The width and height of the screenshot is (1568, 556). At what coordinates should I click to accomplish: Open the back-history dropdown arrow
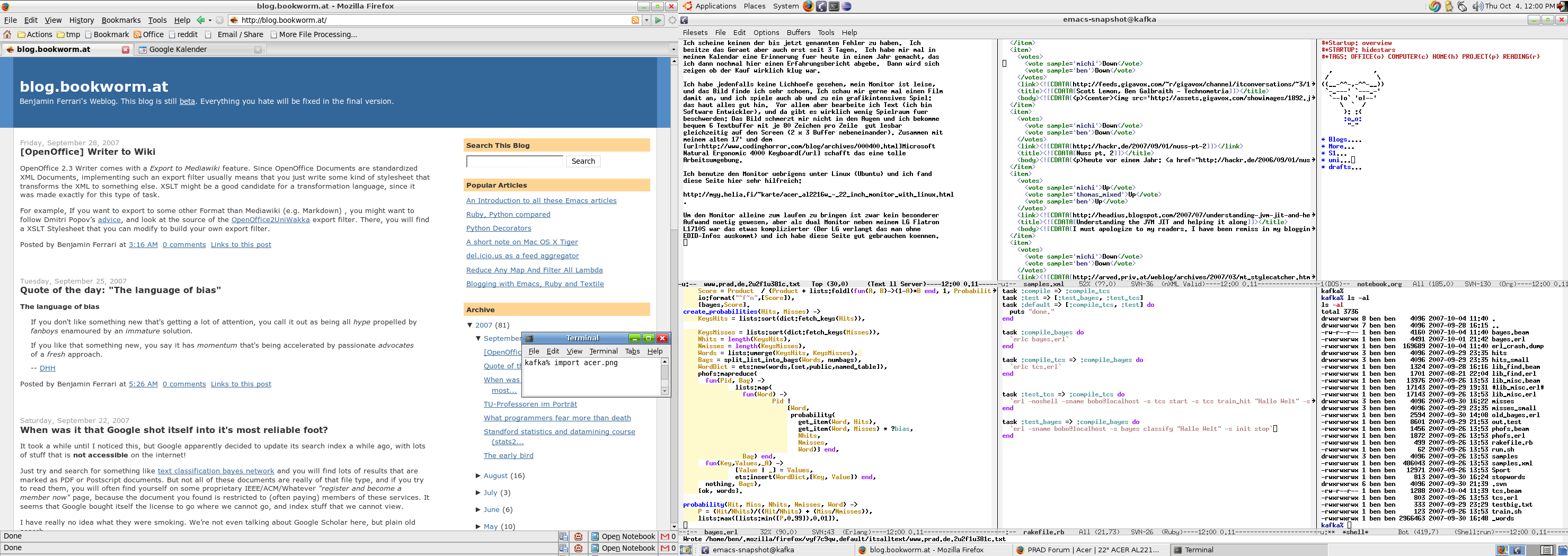point(209,20)
